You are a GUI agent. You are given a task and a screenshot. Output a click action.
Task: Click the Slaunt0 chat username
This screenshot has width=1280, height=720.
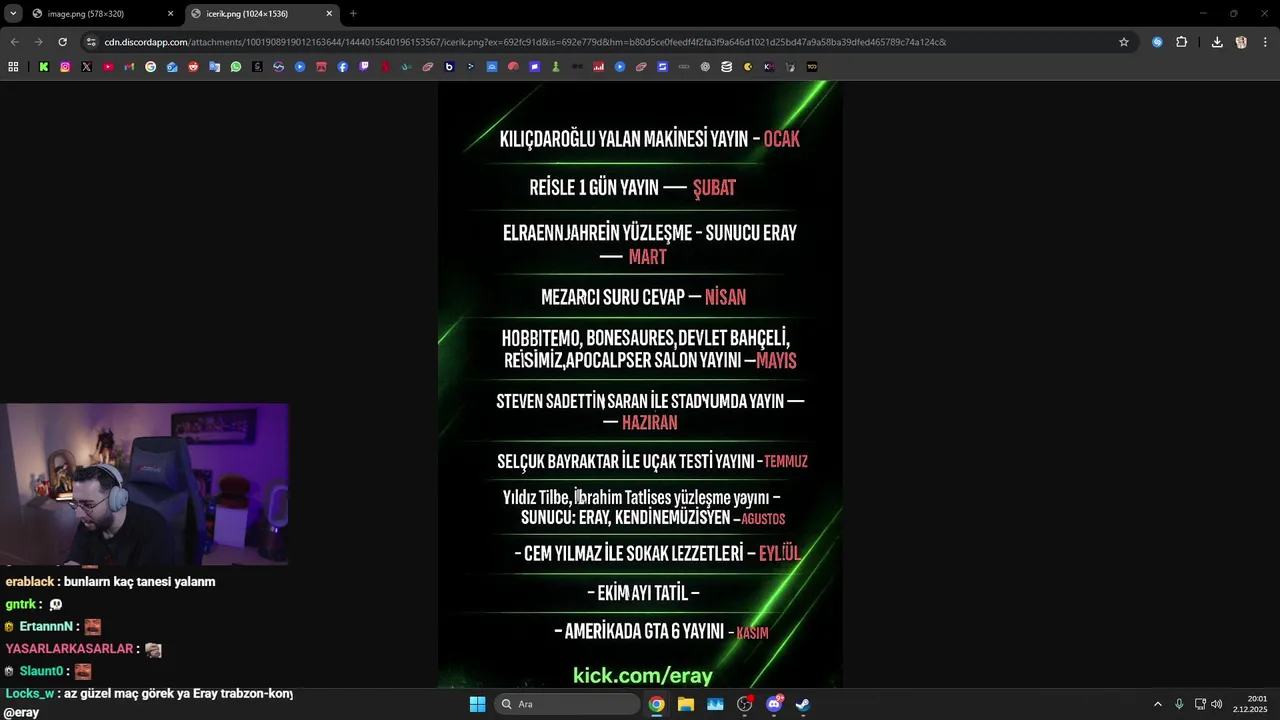tap(41, 671)
